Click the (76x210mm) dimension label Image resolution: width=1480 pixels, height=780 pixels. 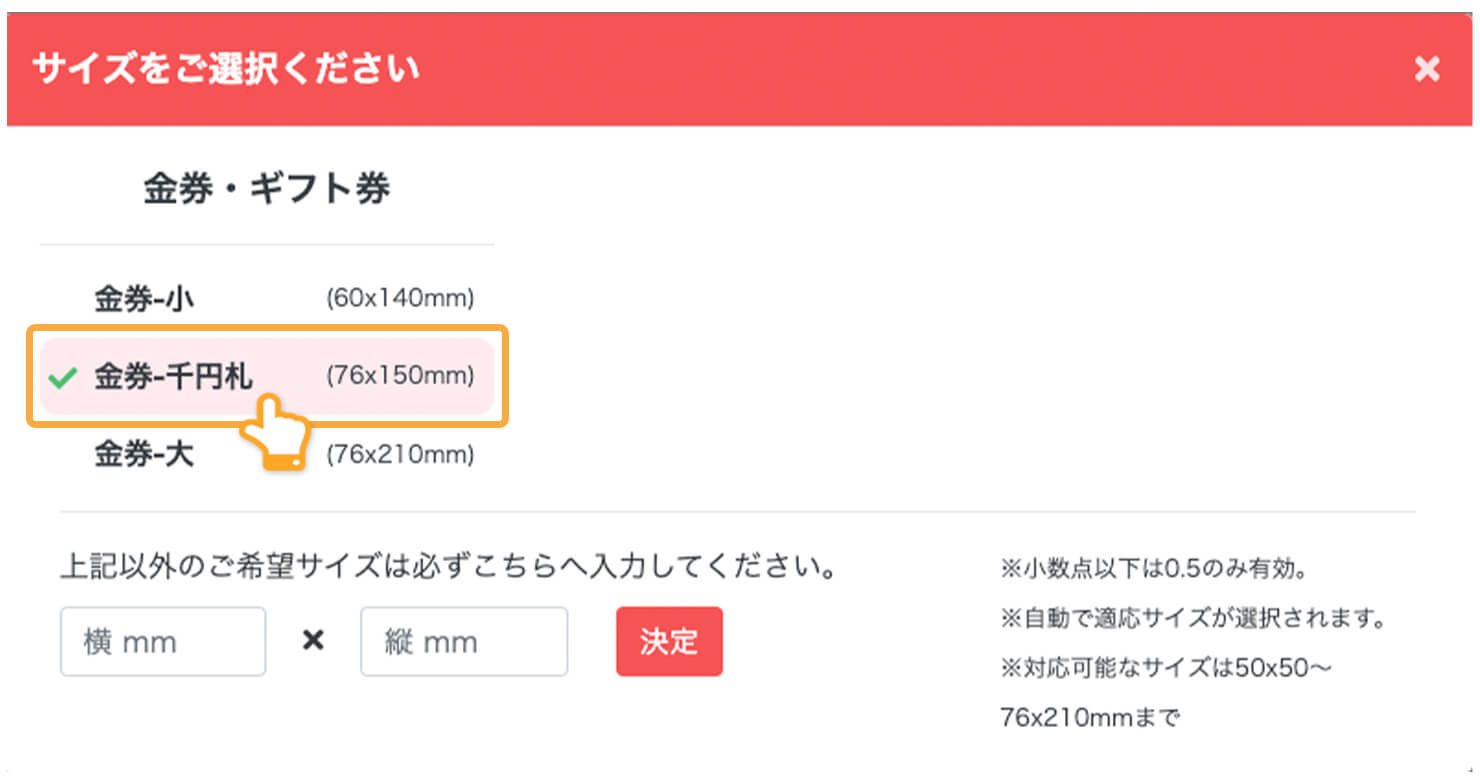400,455
